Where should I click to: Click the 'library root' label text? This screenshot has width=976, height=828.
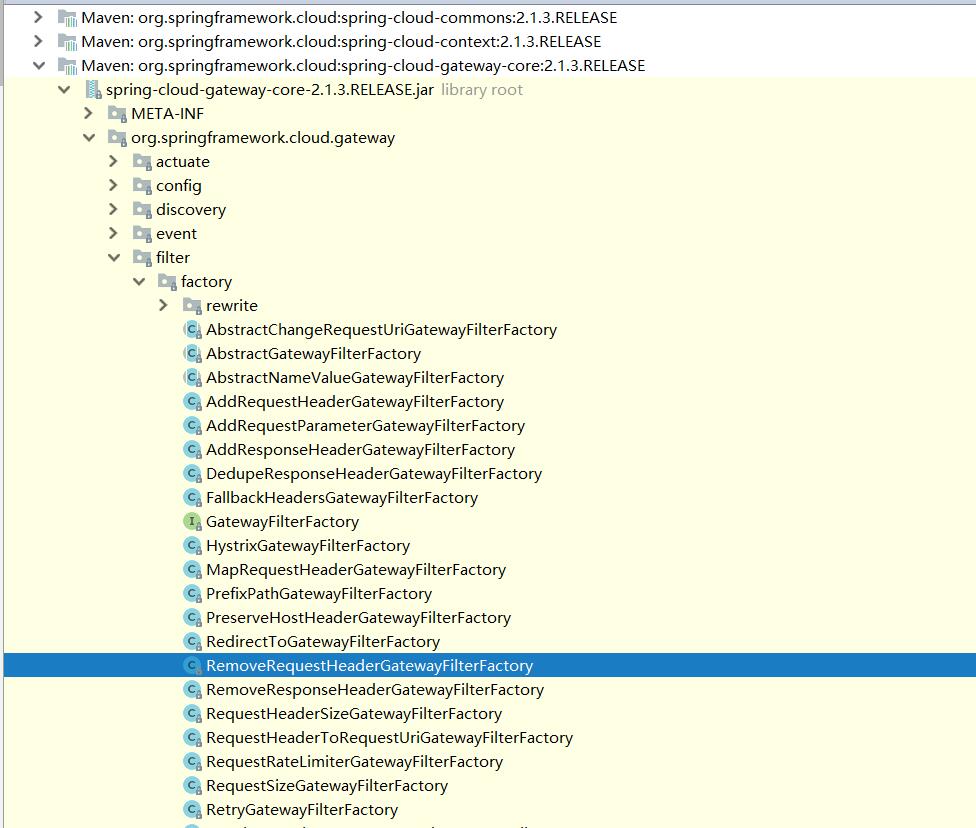point(482,90)
